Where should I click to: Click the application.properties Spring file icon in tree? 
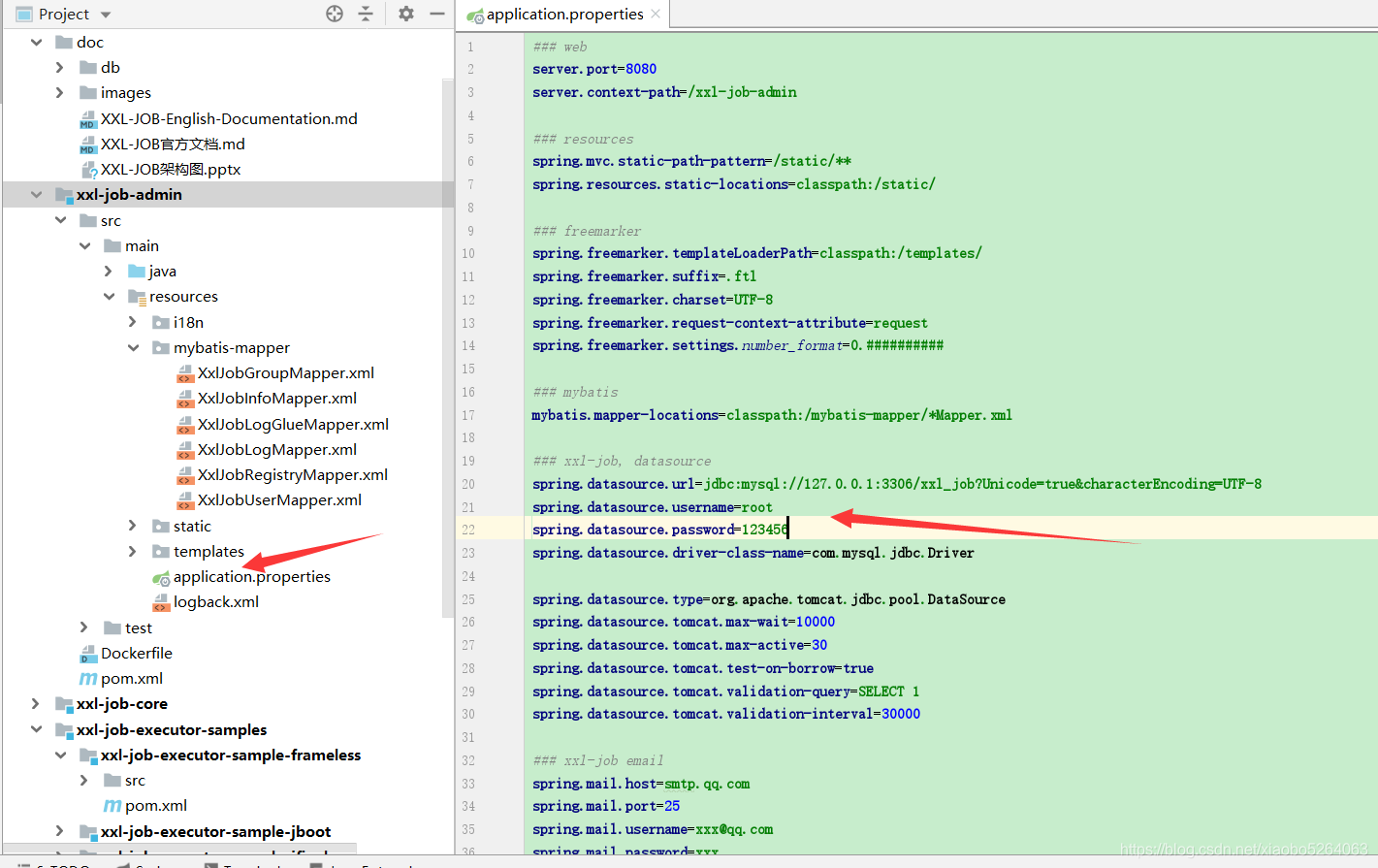[161, 578]
